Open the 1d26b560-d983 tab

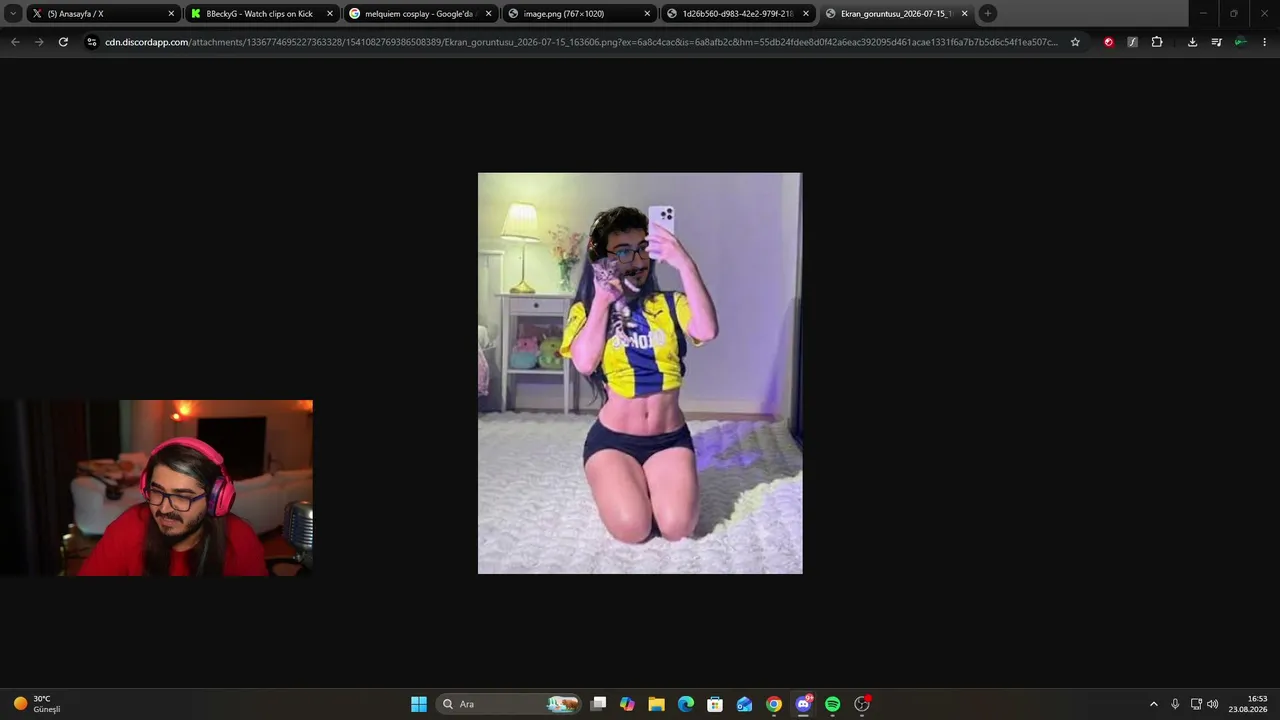coord(738,14)
